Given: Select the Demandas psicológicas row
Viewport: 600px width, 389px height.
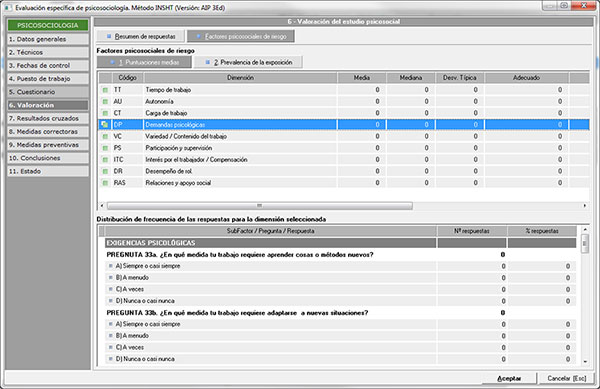Looking at the screenshot, I should coord(344,125).
